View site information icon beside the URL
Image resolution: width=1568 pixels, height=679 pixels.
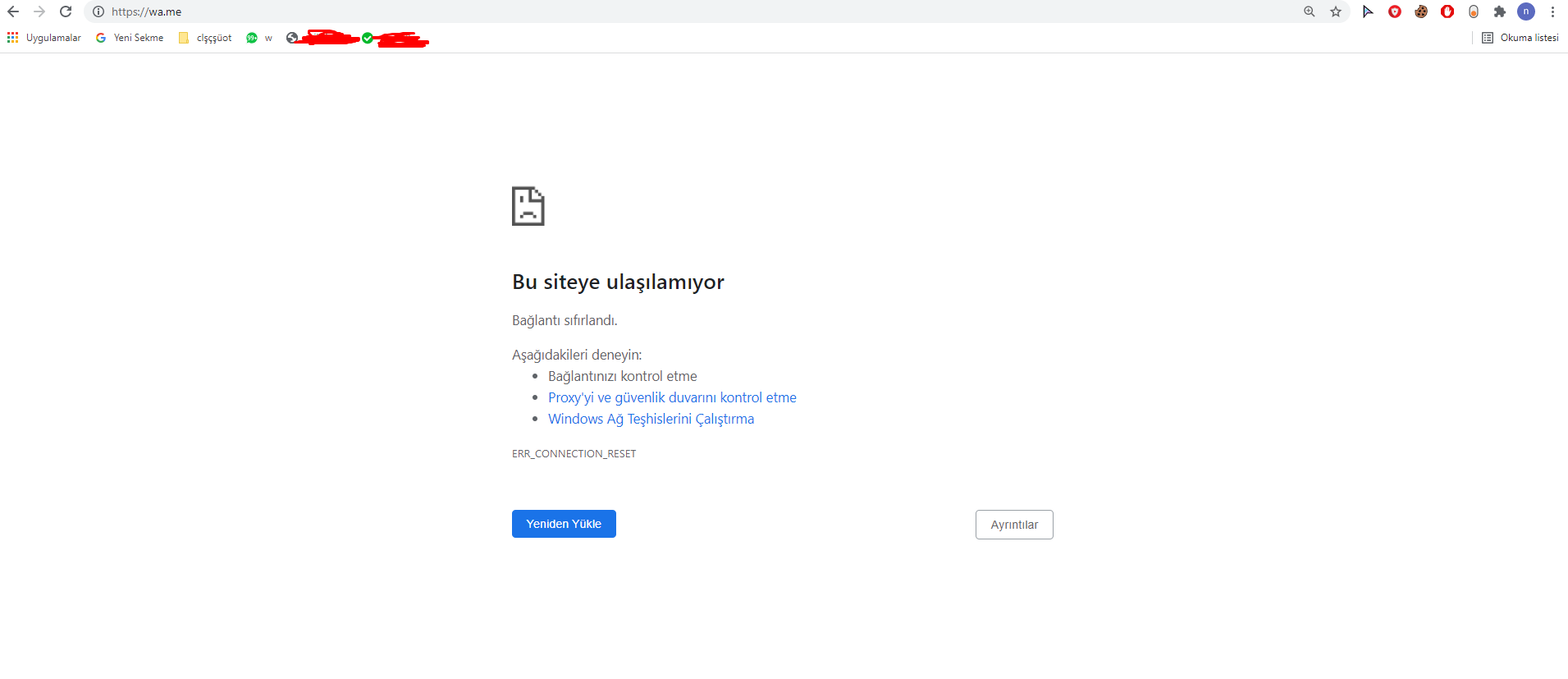[98, 11]
